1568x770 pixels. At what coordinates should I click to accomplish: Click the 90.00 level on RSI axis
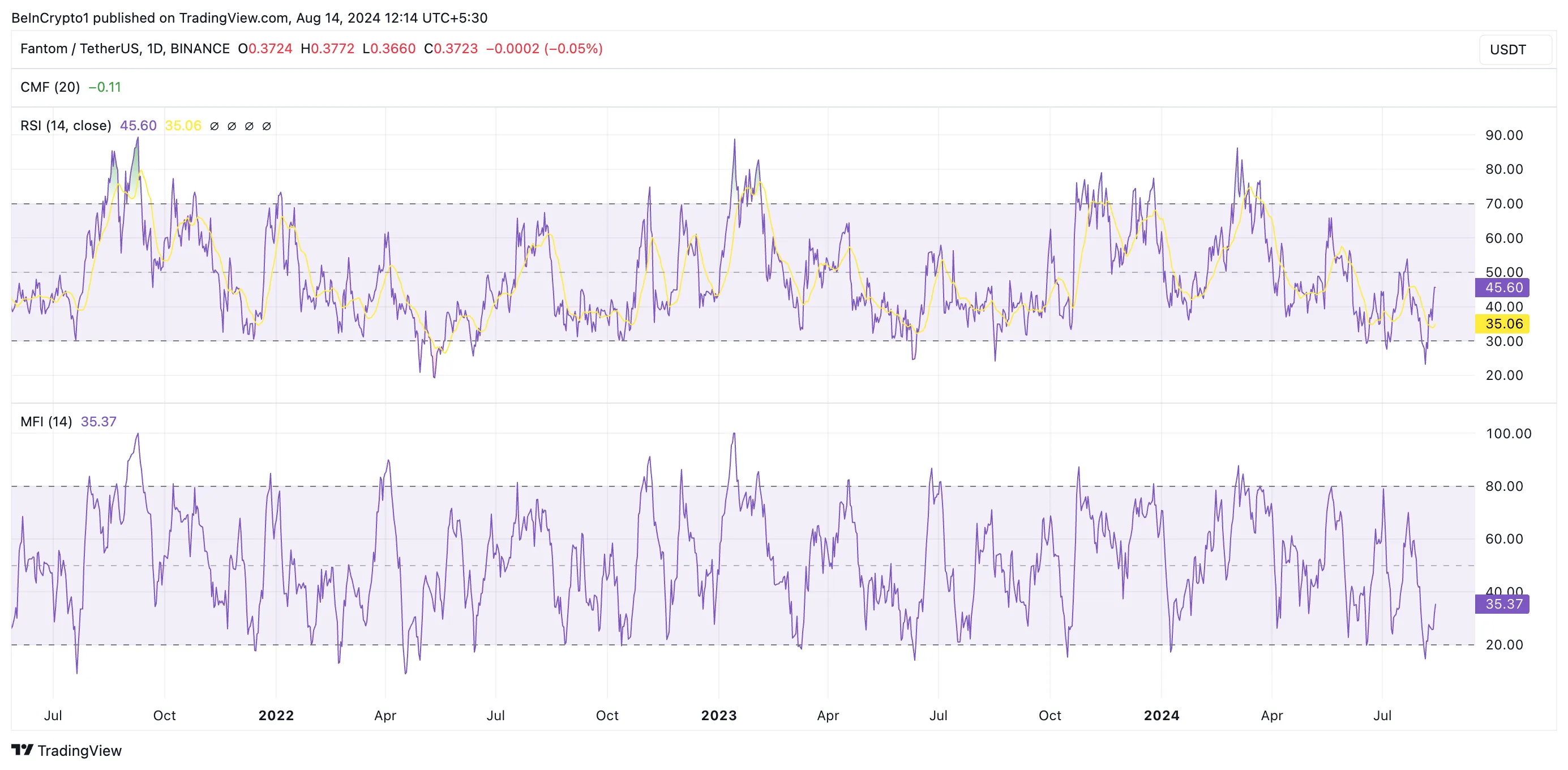pos(1504,135)
